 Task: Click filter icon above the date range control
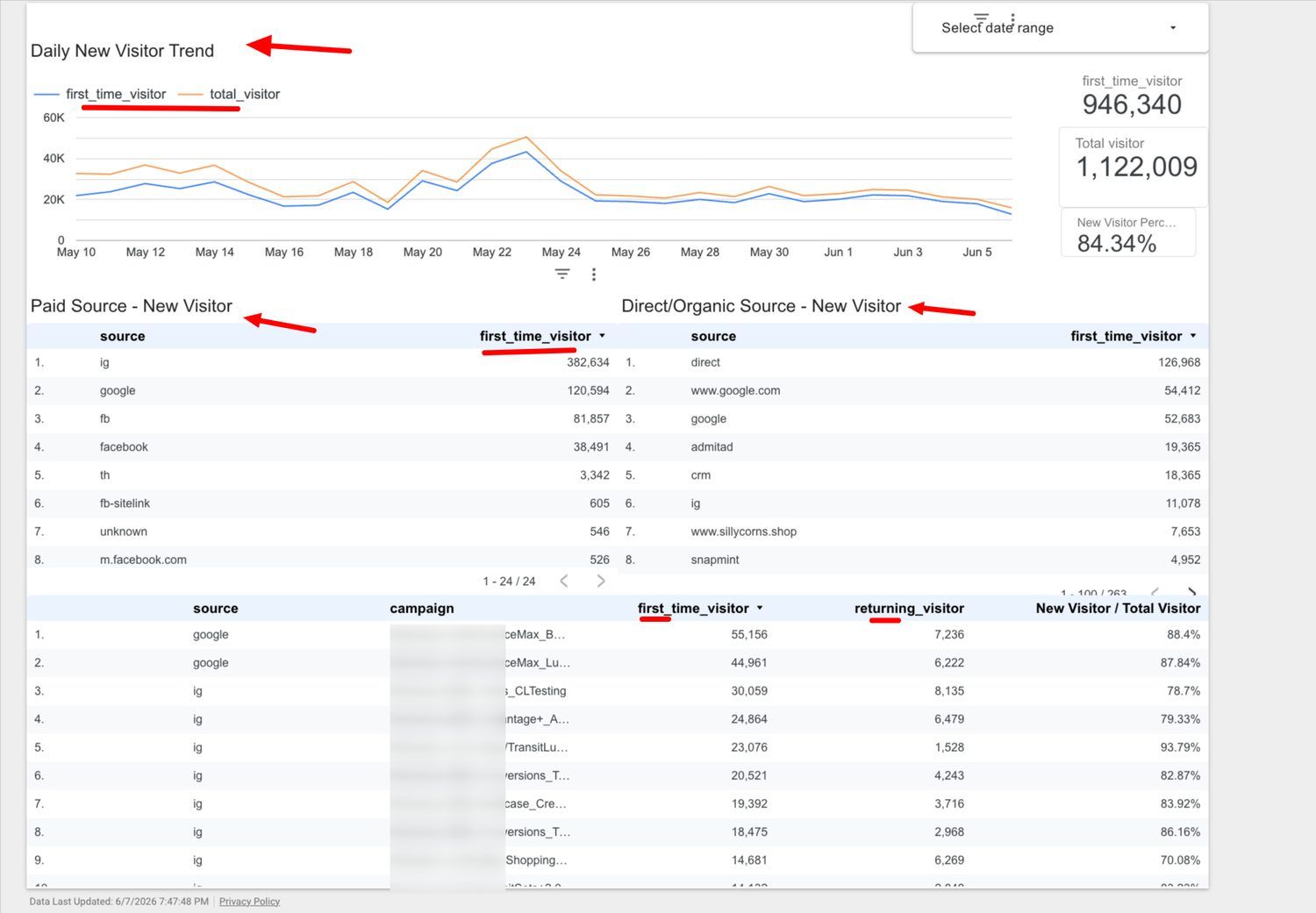(981, 18)
